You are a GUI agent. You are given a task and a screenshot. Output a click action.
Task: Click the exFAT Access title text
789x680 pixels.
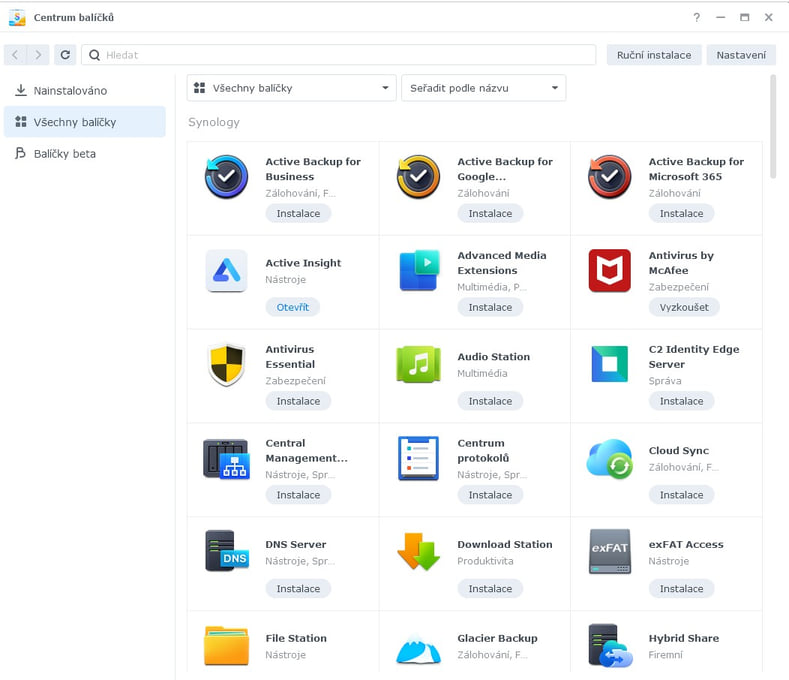(686, 544)
